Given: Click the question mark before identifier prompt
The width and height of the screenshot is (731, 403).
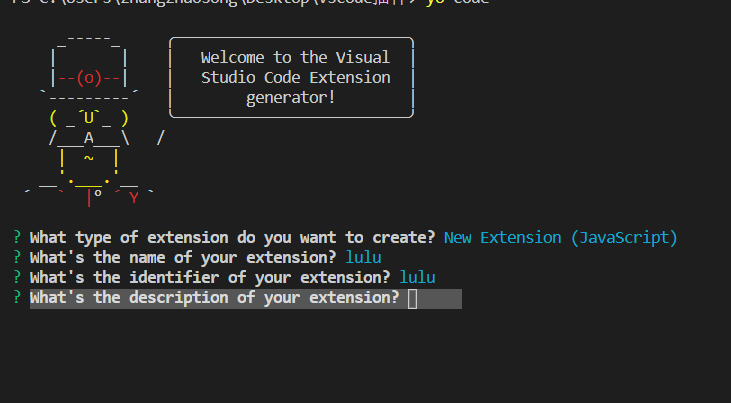Looking at the screenshot, I should point(18,278).
